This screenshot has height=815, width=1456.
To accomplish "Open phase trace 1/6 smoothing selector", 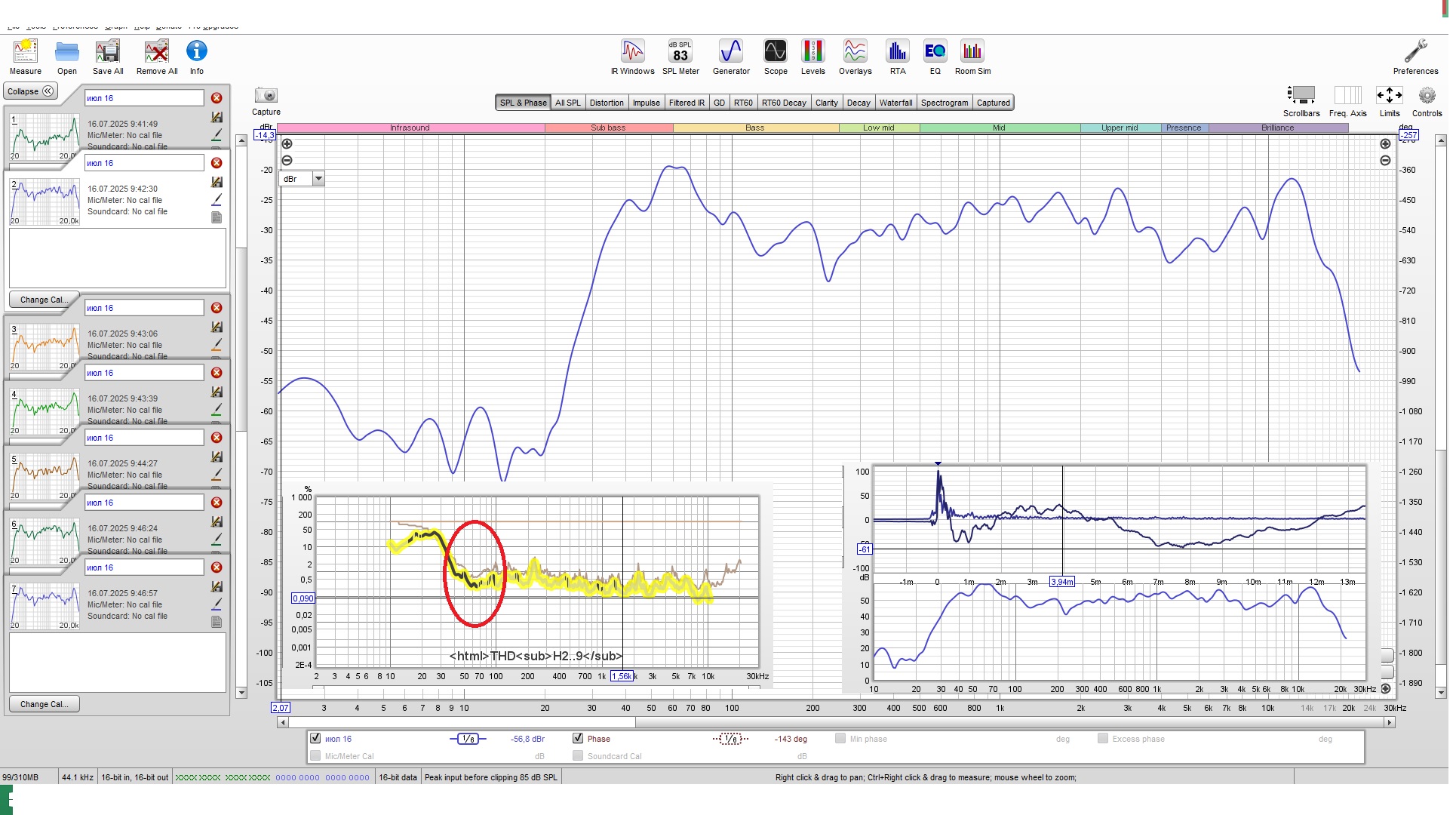I will (x=730, y=739).
